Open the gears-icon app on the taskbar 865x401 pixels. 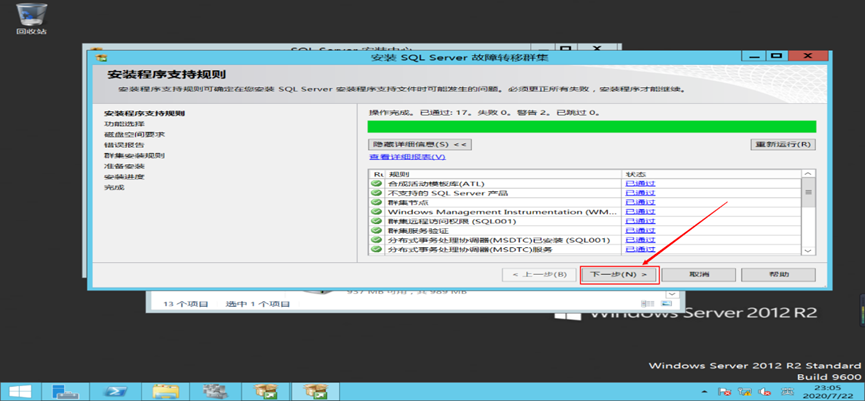tap(215, 392)
